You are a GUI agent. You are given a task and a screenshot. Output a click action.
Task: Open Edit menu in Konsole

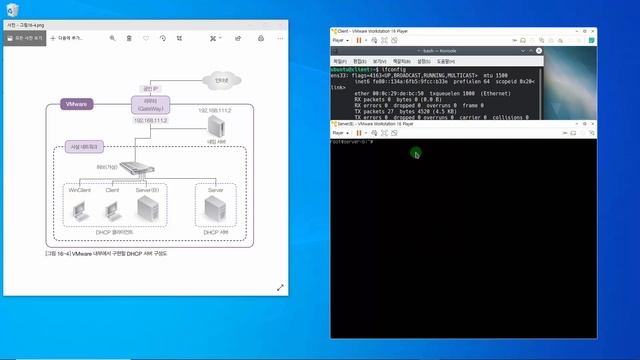360,61
